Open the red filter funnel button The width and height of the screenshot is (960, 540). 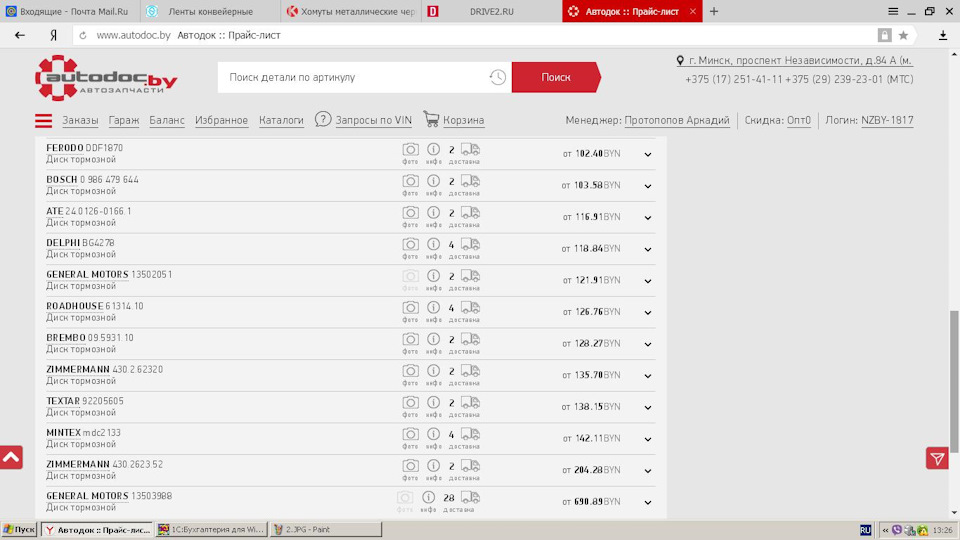coord(937,459)
